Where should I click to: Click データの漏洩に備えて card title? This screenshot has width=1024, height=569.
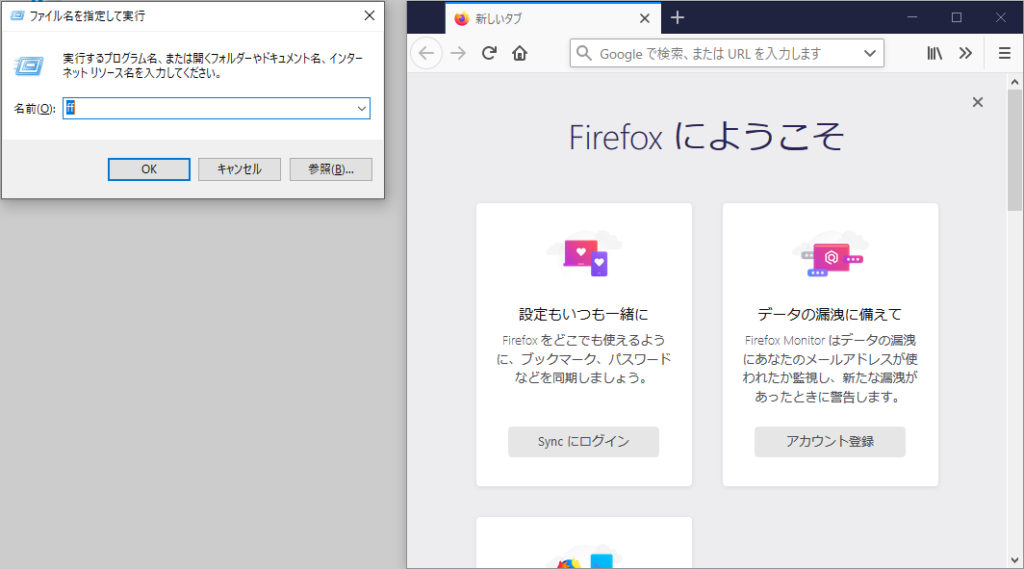829,314
